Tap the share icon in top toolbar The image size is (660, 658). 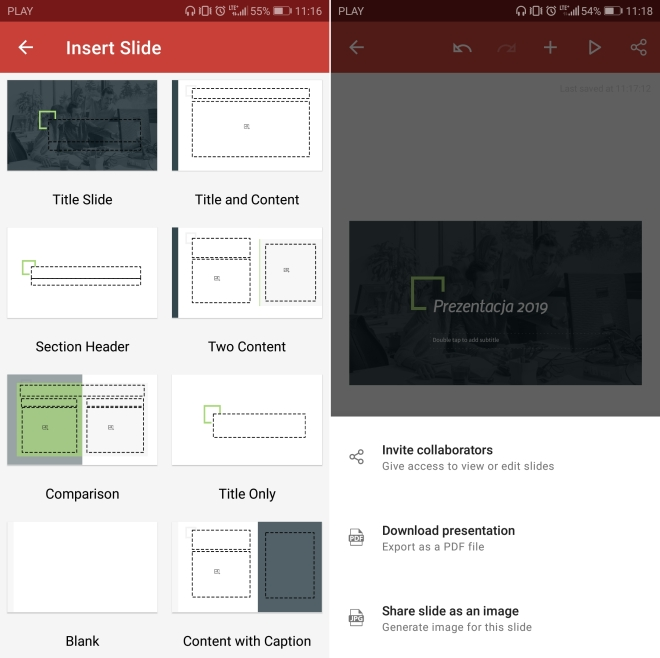click(x=638, y=47)
